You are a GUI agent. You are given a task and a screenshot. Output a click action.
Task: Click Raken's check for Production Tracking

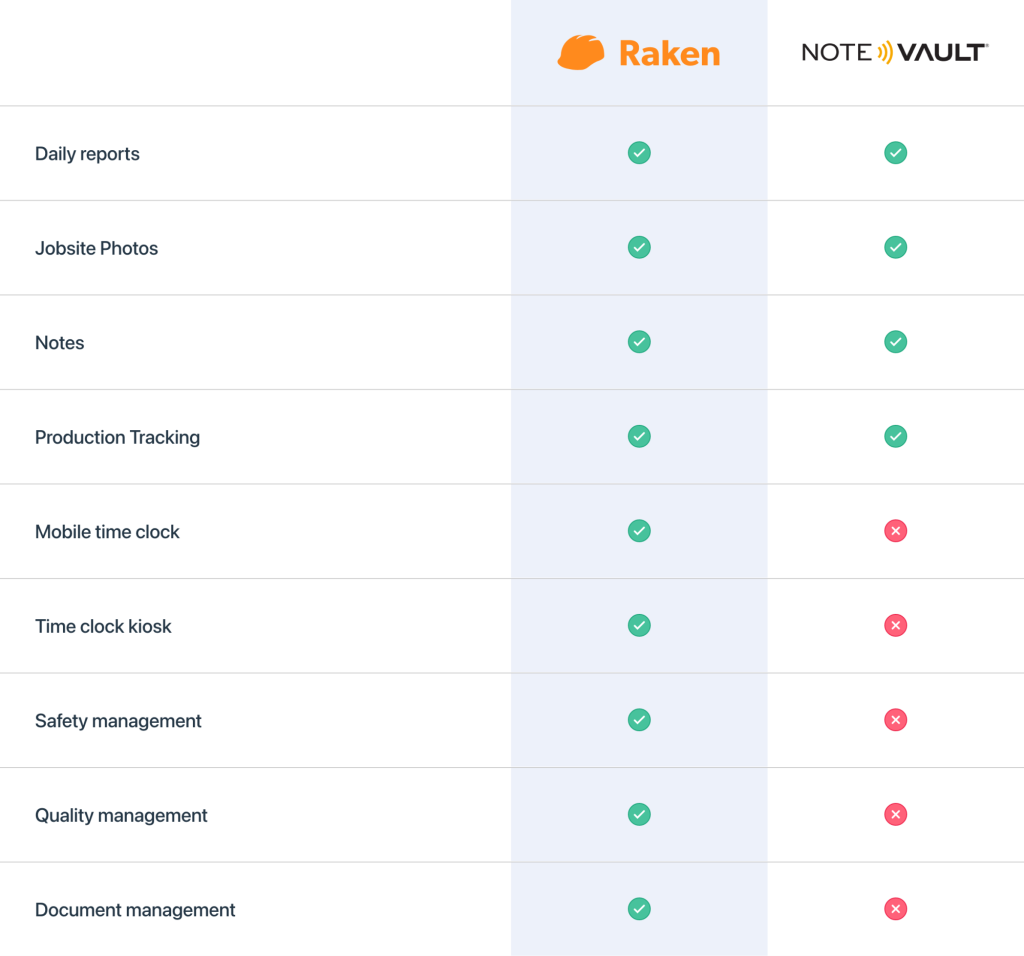click(x=639, y=436)
